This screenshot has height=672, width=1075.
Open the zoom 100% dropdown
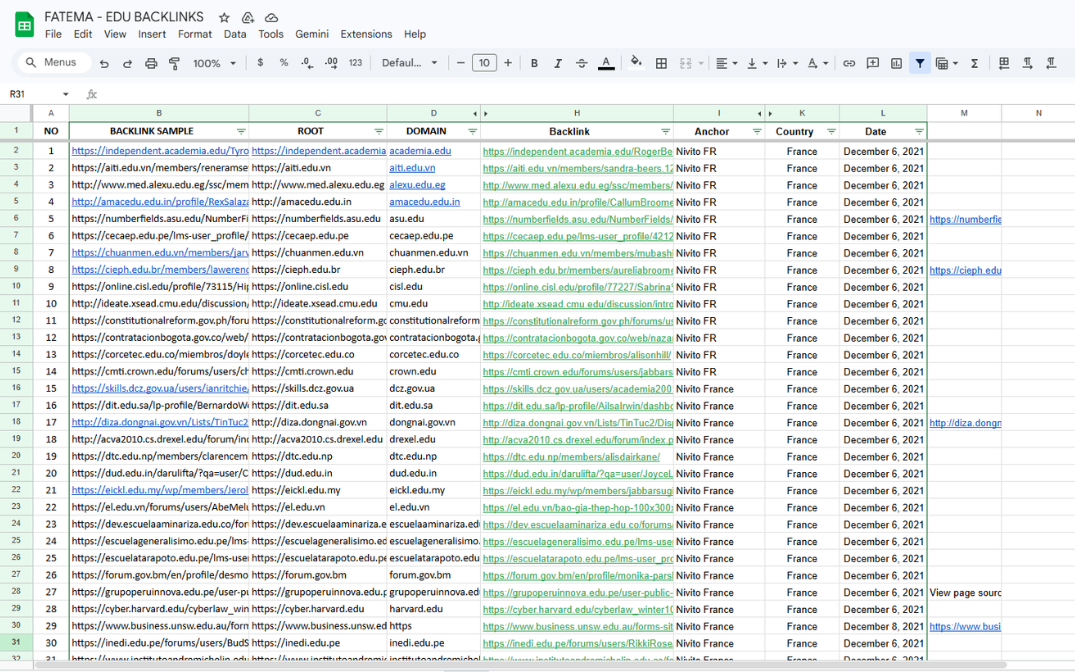(x=214, y=63)
